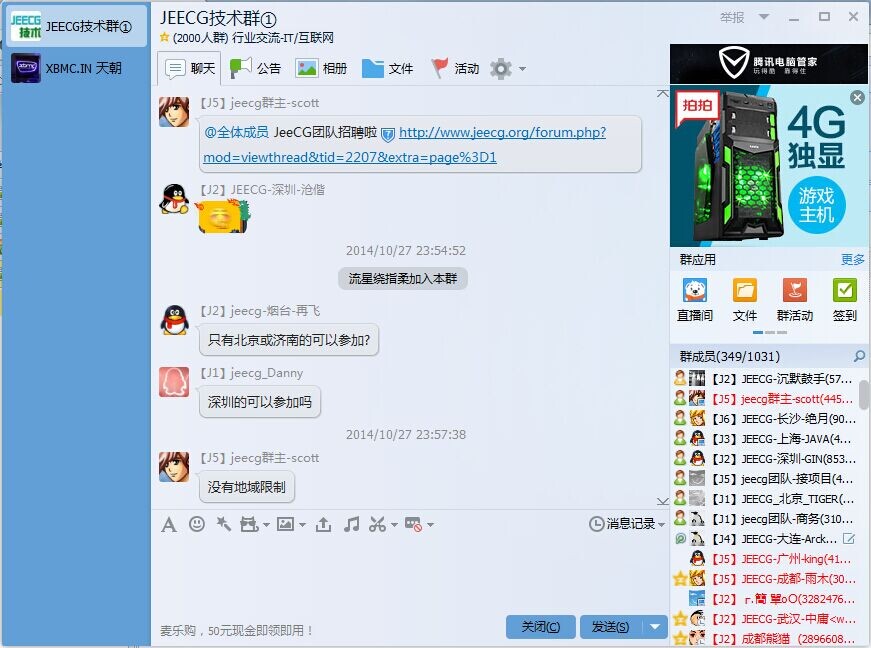Screen dimensions: 871x648
Task: Click the avatar of jeecg-烟台-再飞
Action: pyautogui.click(x=174, y=319)
